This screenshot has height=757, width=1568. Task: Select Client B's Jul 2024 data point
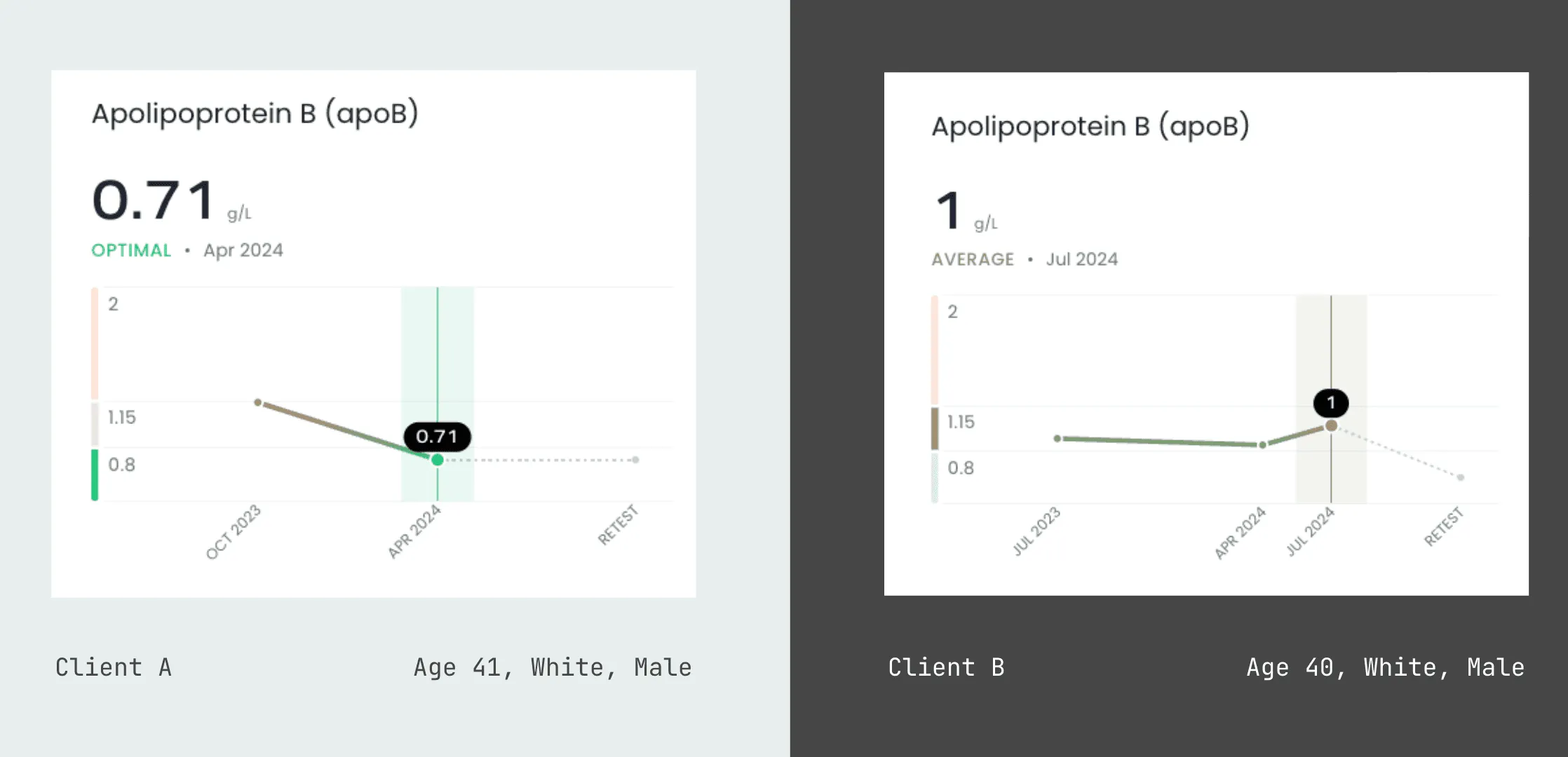pos(1331,425)
